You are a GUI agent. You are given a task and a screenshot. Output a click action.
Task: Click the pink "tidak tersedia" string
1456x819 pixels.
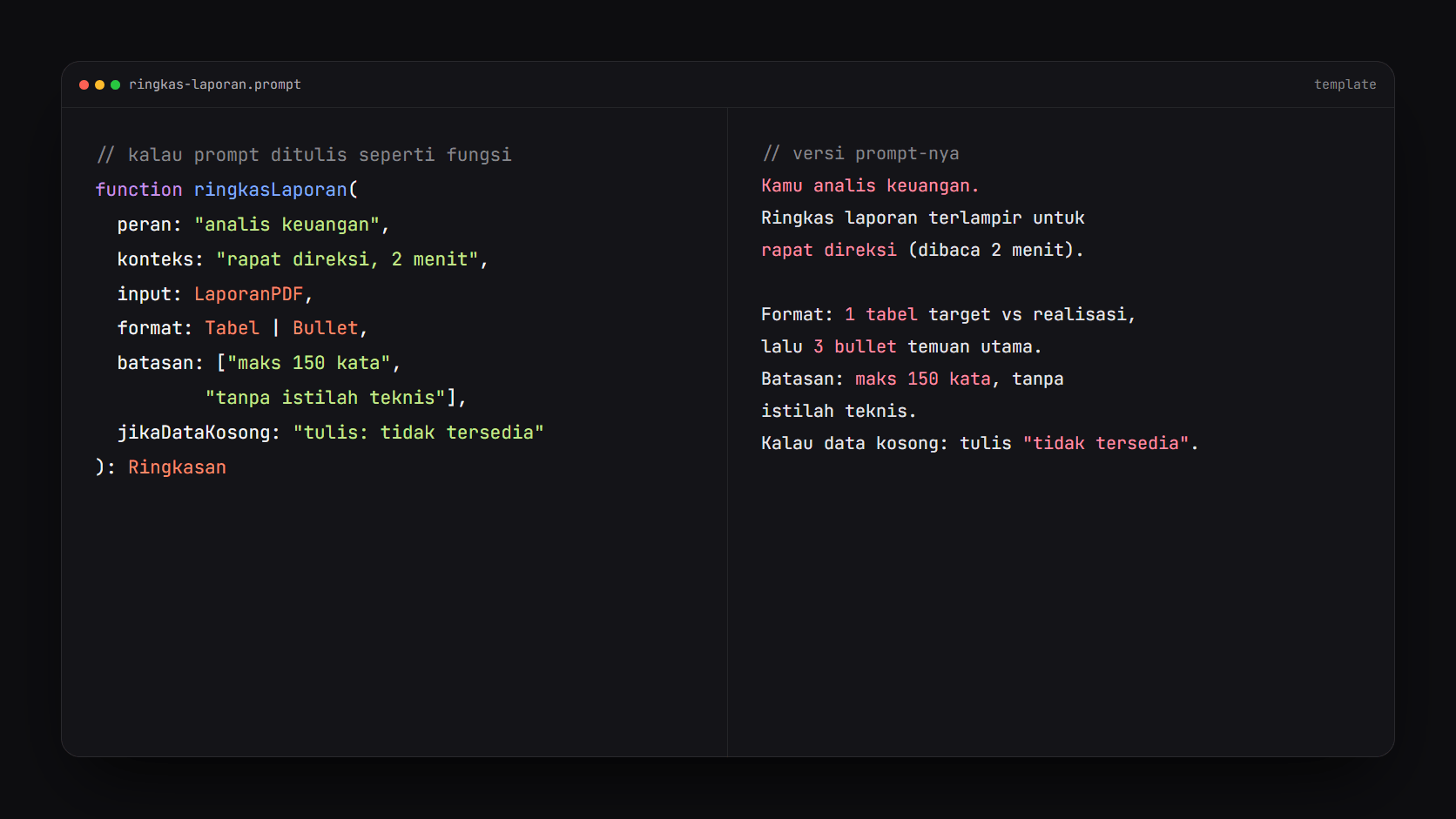(x=1106, y=444)
